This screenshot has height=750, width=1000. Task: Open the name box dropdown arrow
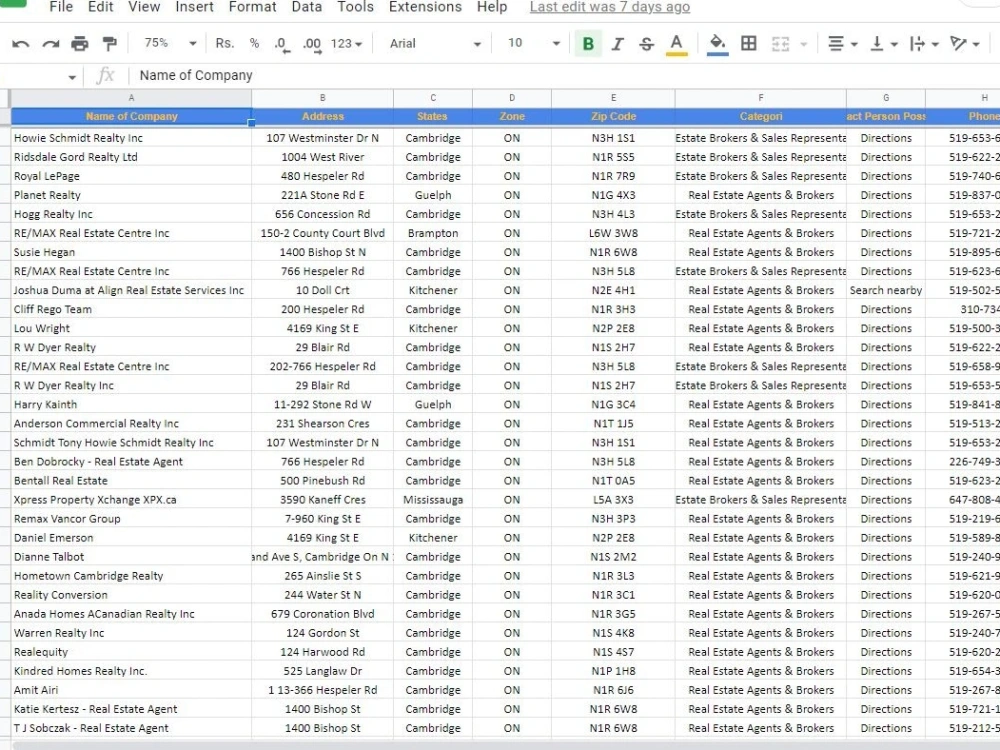(x=71, y=77)
